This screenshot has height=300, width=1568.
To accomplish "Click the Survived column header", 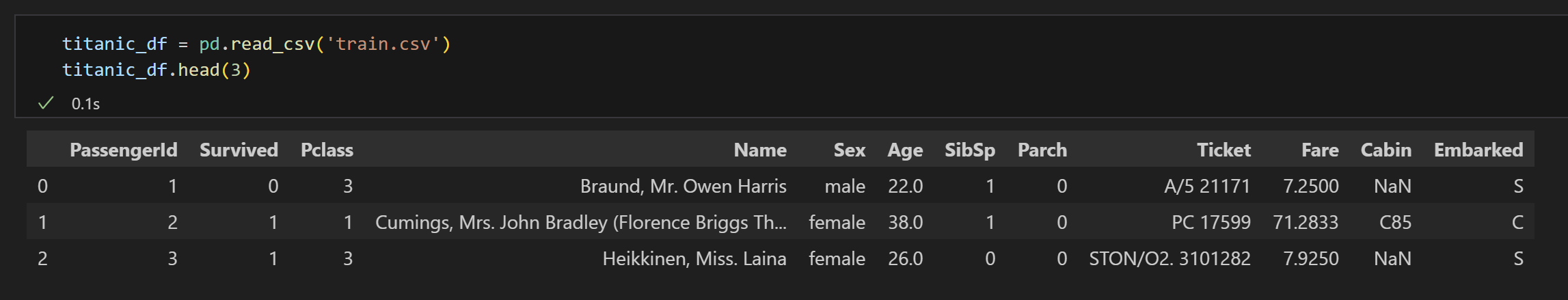I will click(239, 150).
